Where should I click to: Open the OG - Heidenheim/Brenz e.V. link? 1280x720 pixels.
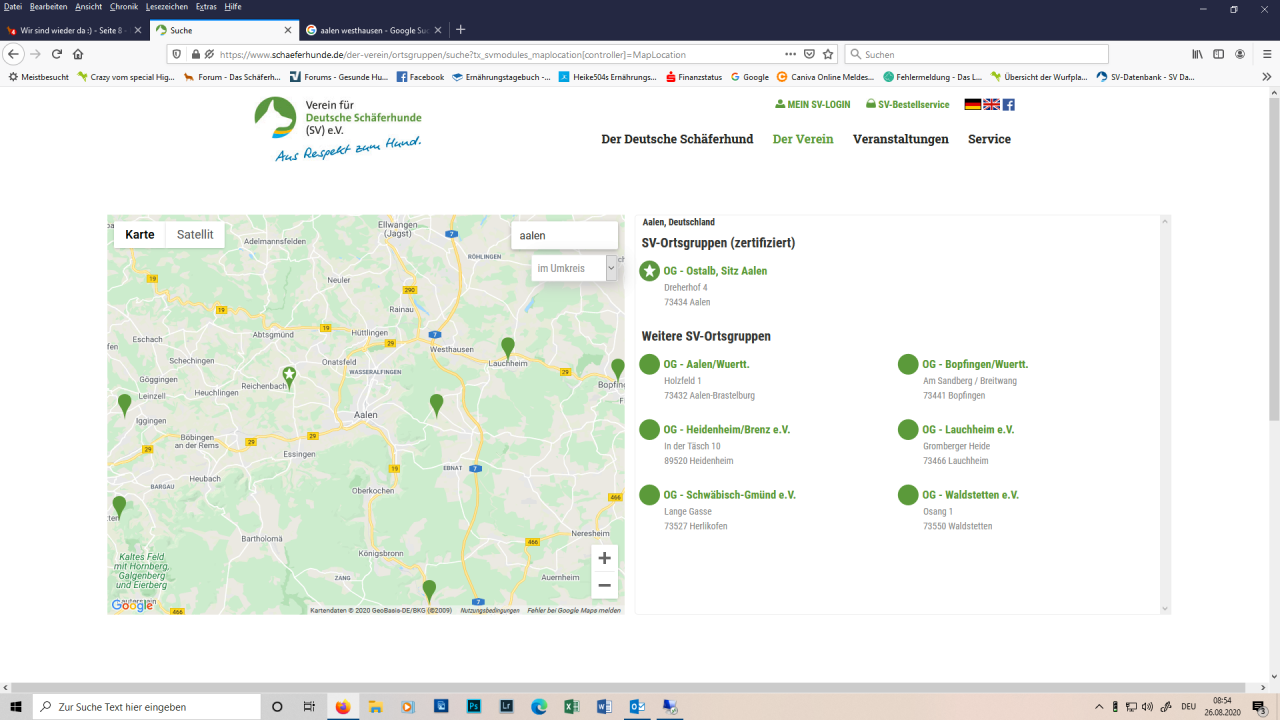727,430
